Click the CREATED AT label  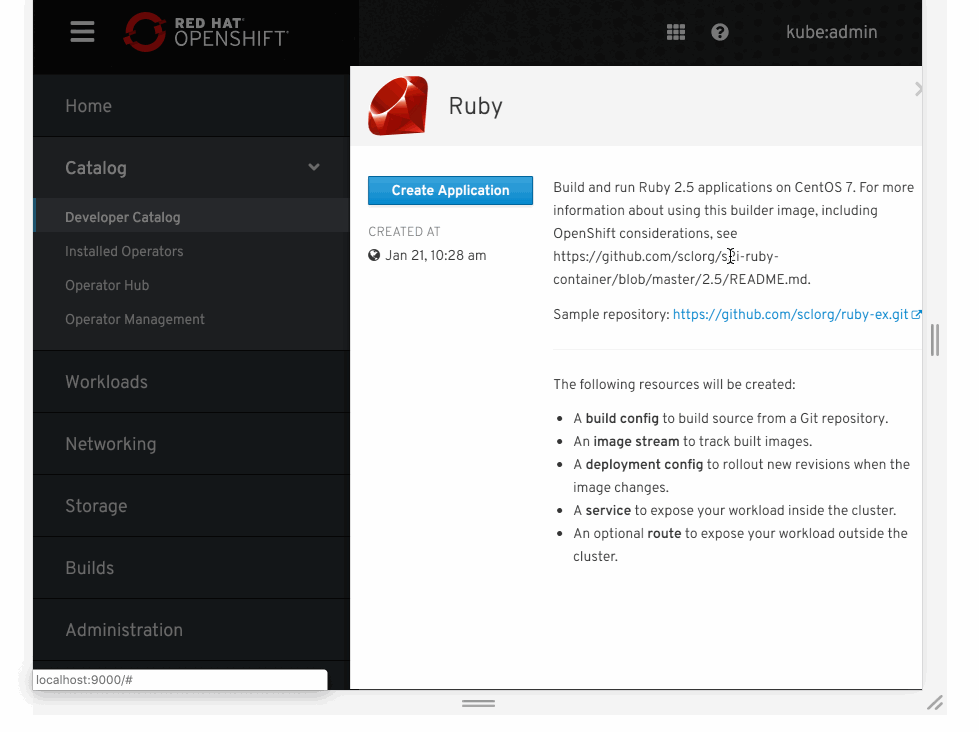(404, 232)
